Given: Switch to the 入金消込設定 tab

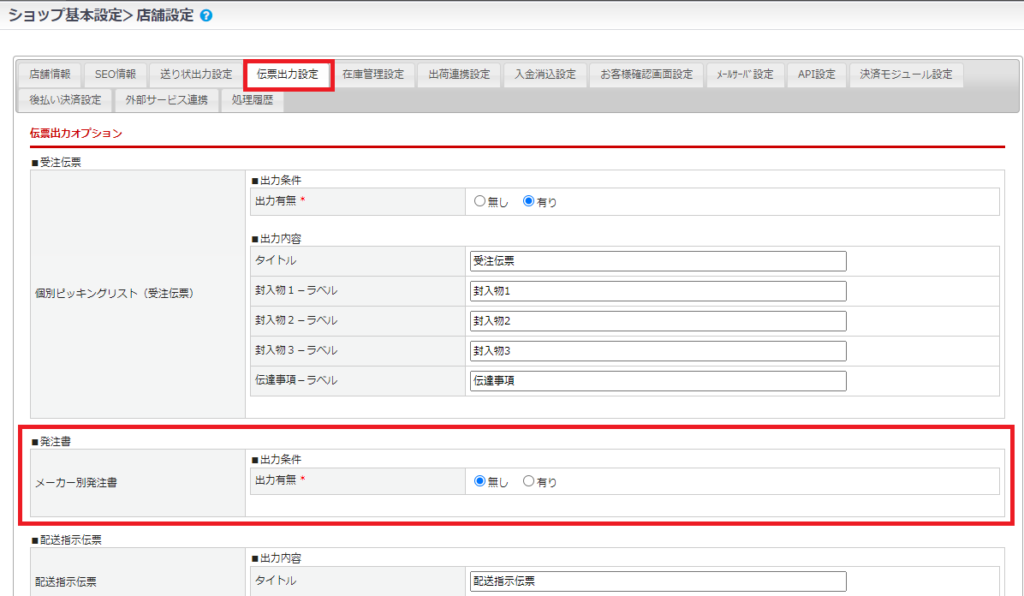Looking at the screenshot, I should click(545, 75).
